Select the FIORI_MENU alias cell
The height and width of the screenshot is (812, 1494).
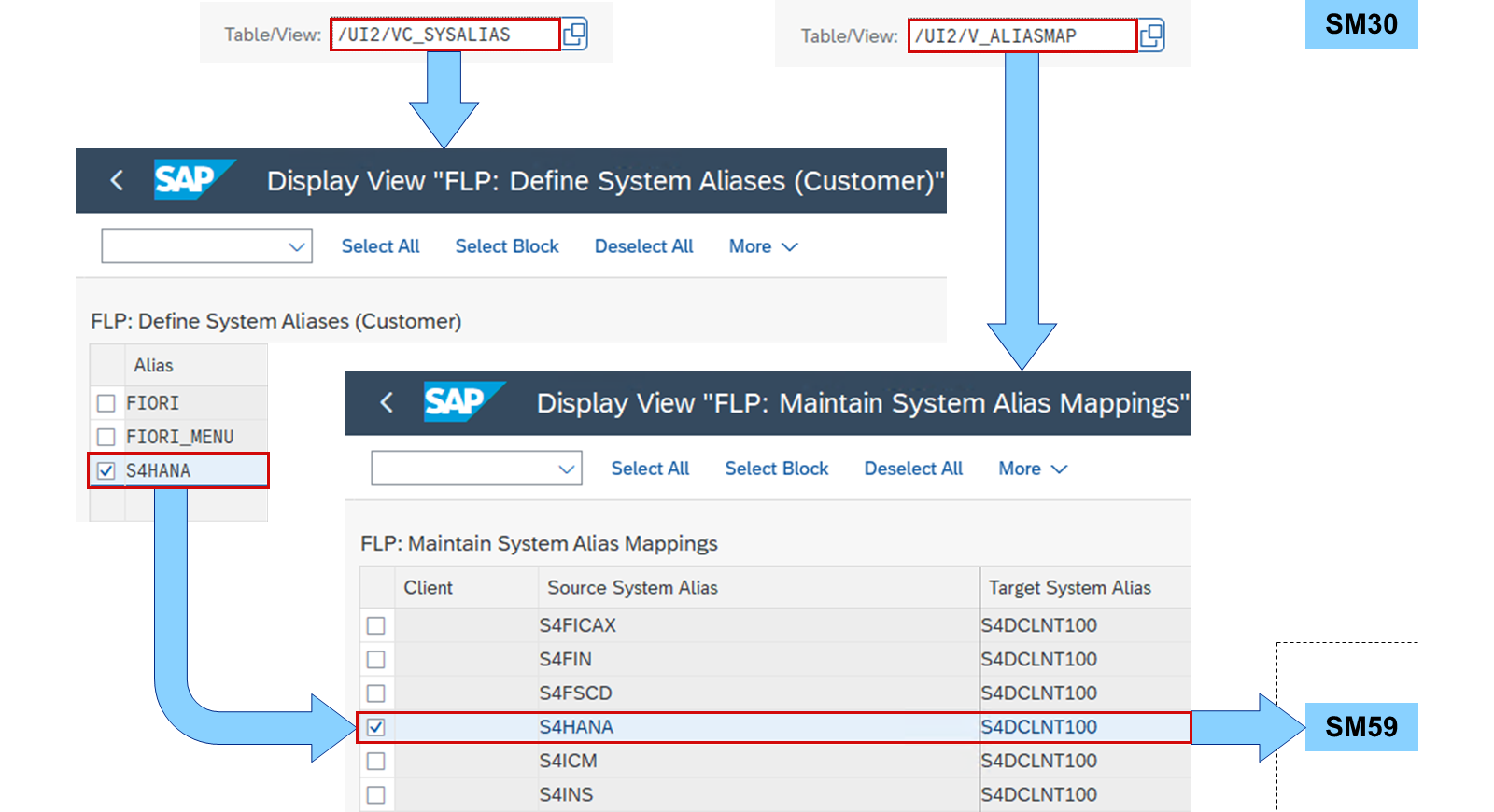(x=196, y=437)
